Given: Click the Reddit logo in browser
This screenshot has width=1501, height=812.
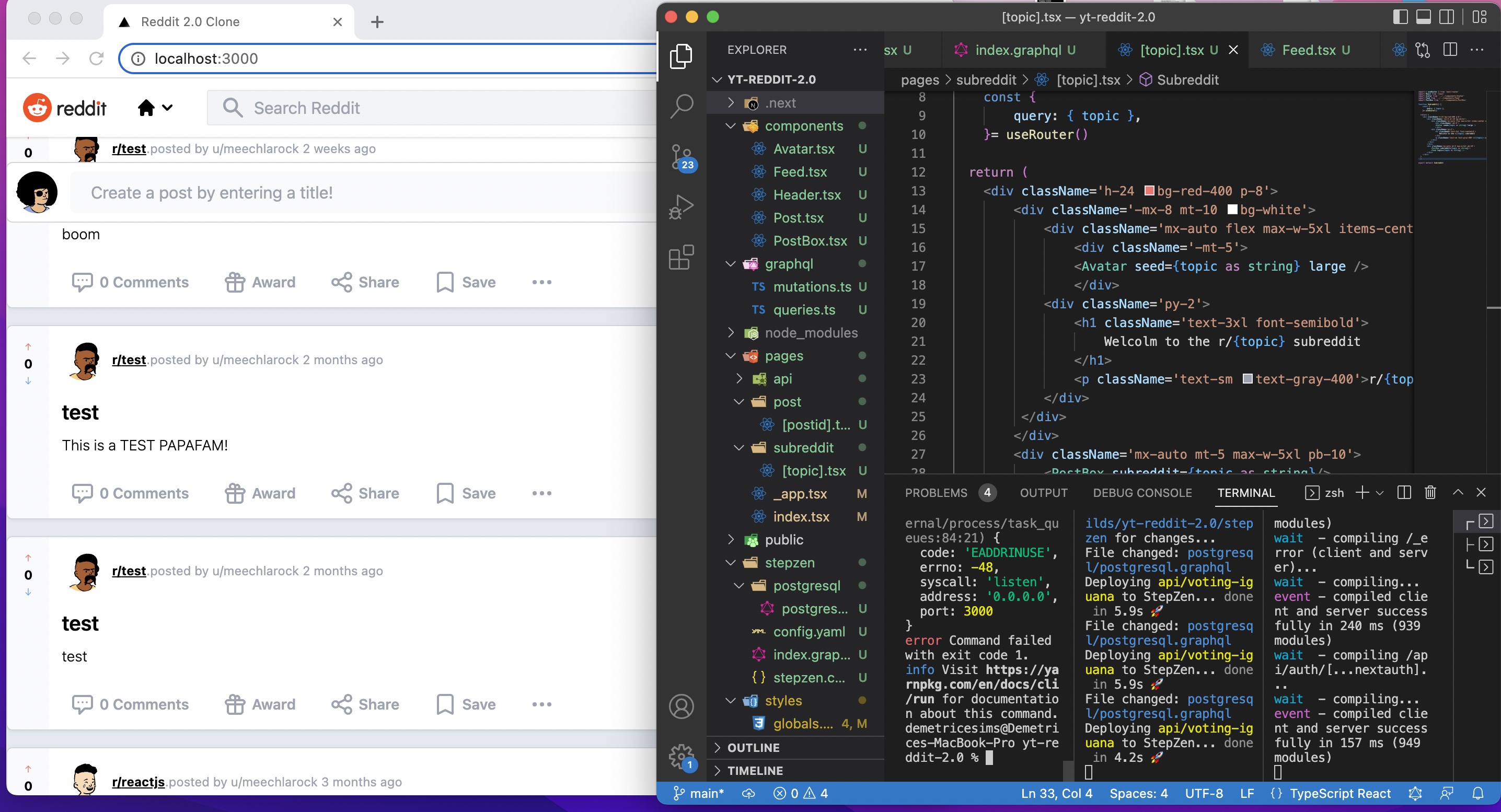Looking at the screenshot, I should coord(65,108).
